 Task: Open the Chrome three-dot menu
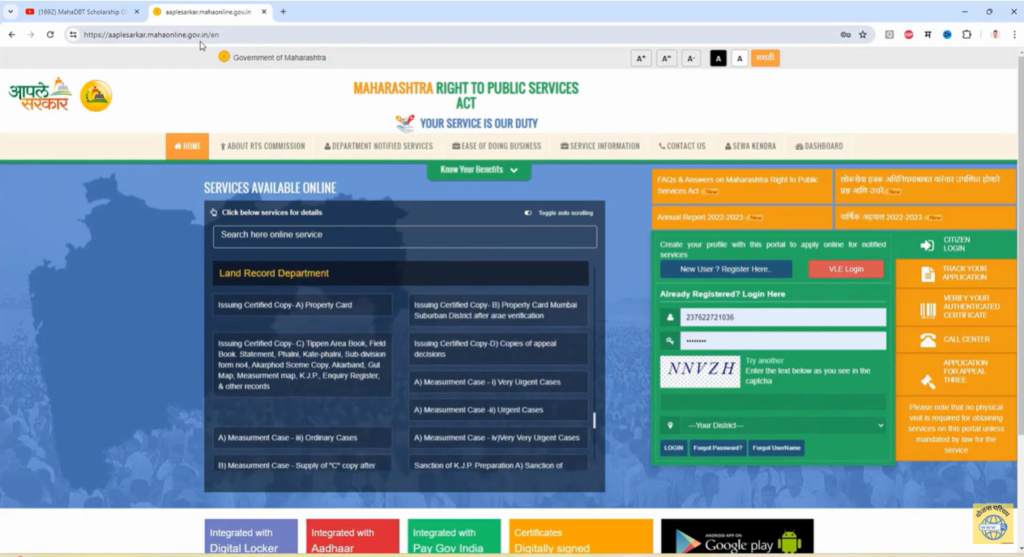(1012, 35)
